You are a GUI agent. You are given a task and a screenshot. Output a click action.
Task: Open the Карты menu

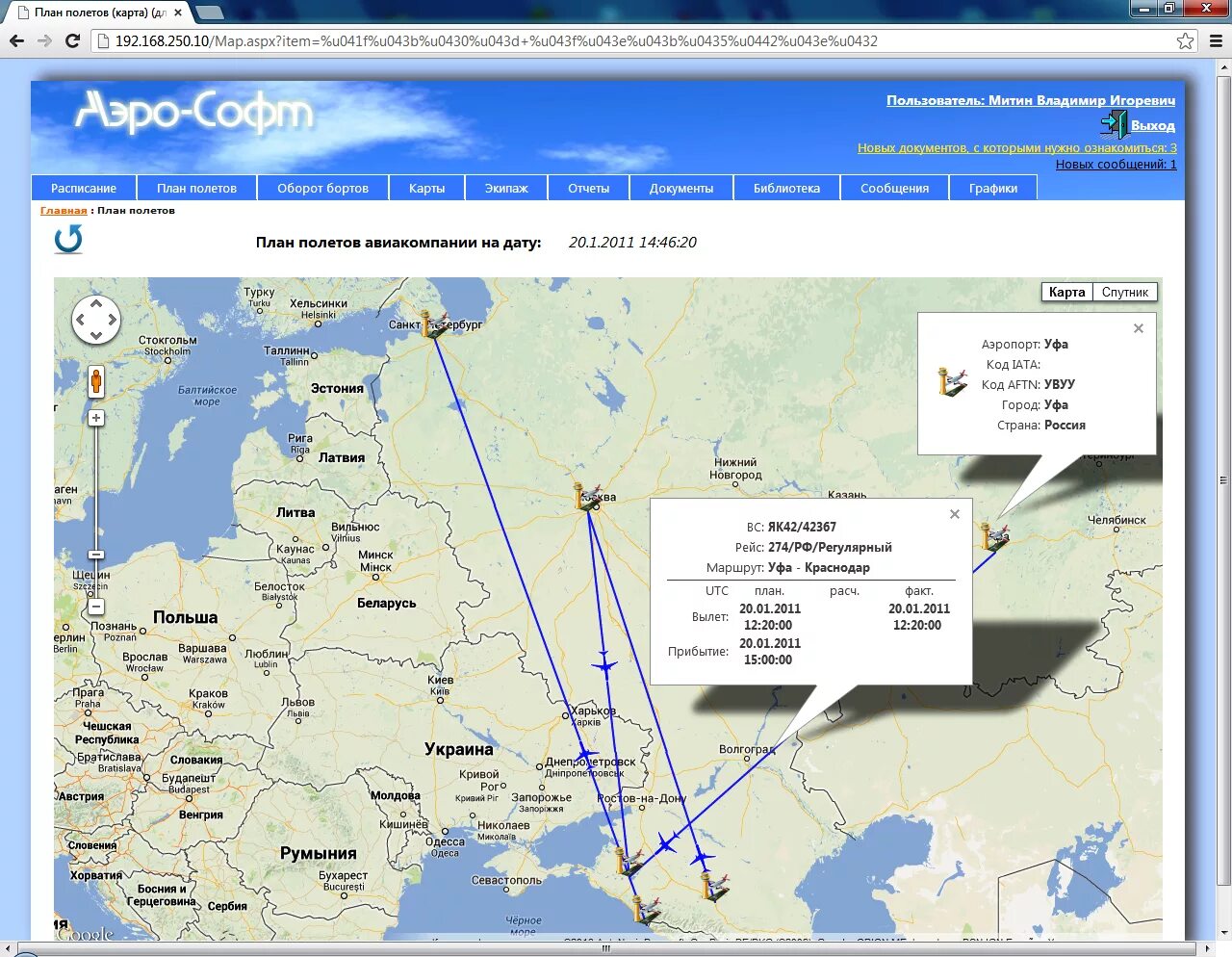426,188
